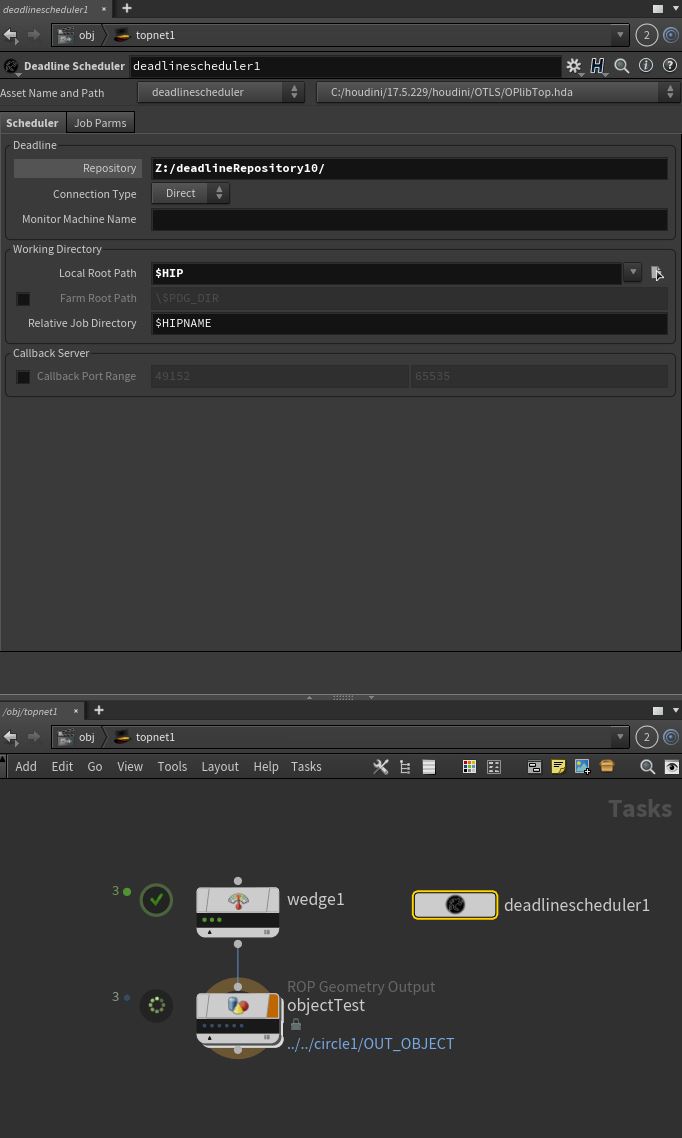
Task: Open the Connection Type Direct dropdown
Action: coord(191,193)
